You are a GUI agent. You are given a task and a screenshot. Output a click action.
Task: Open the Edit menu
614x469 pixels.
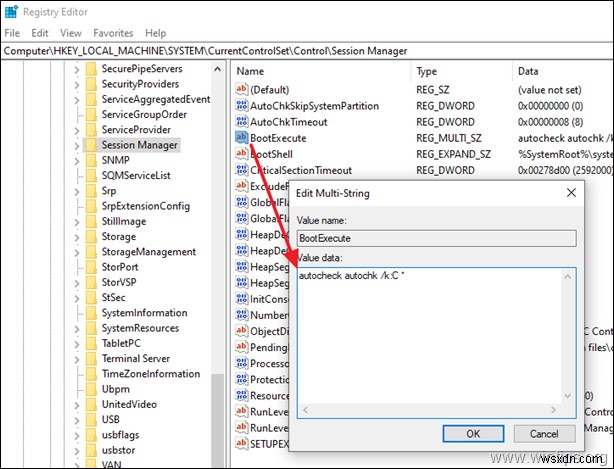click(40, 33)
